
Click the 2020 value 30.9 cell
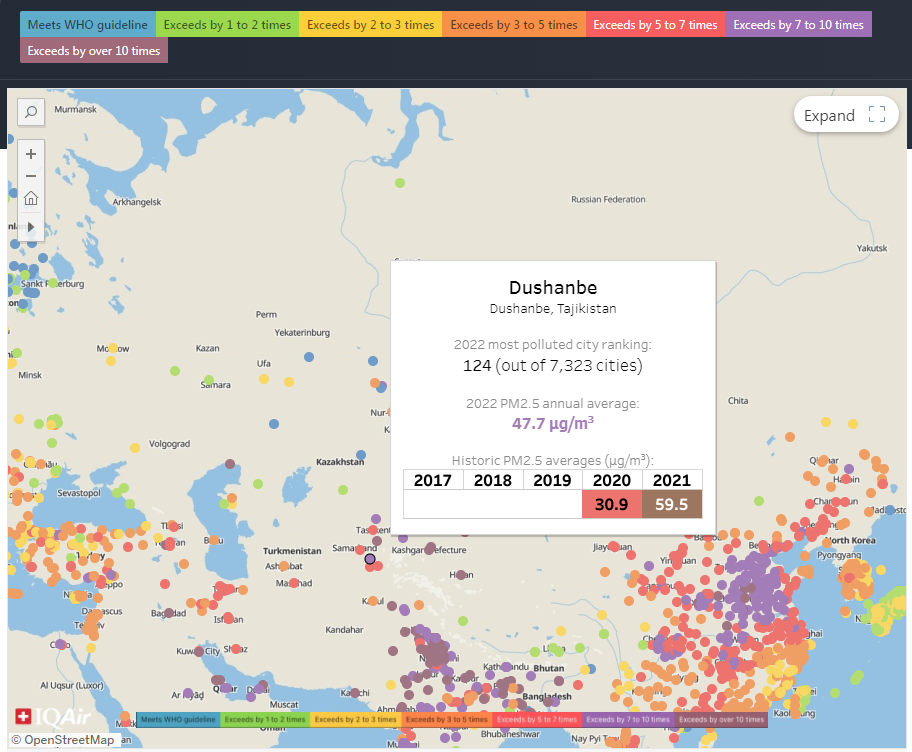coord(612,504)
